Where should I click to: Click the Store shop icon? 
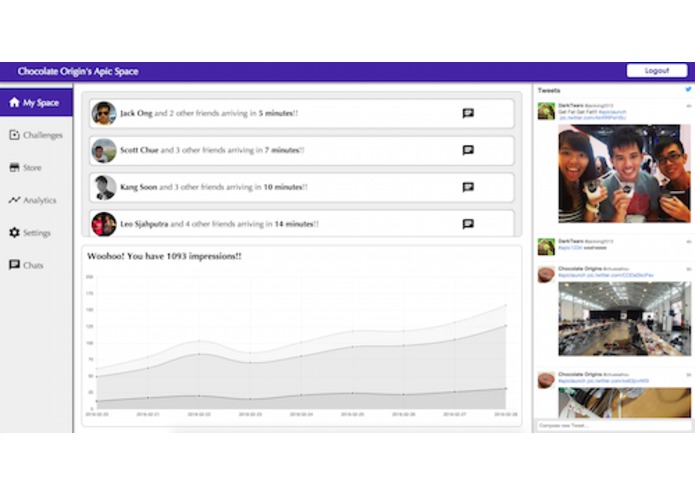(14, 167)
